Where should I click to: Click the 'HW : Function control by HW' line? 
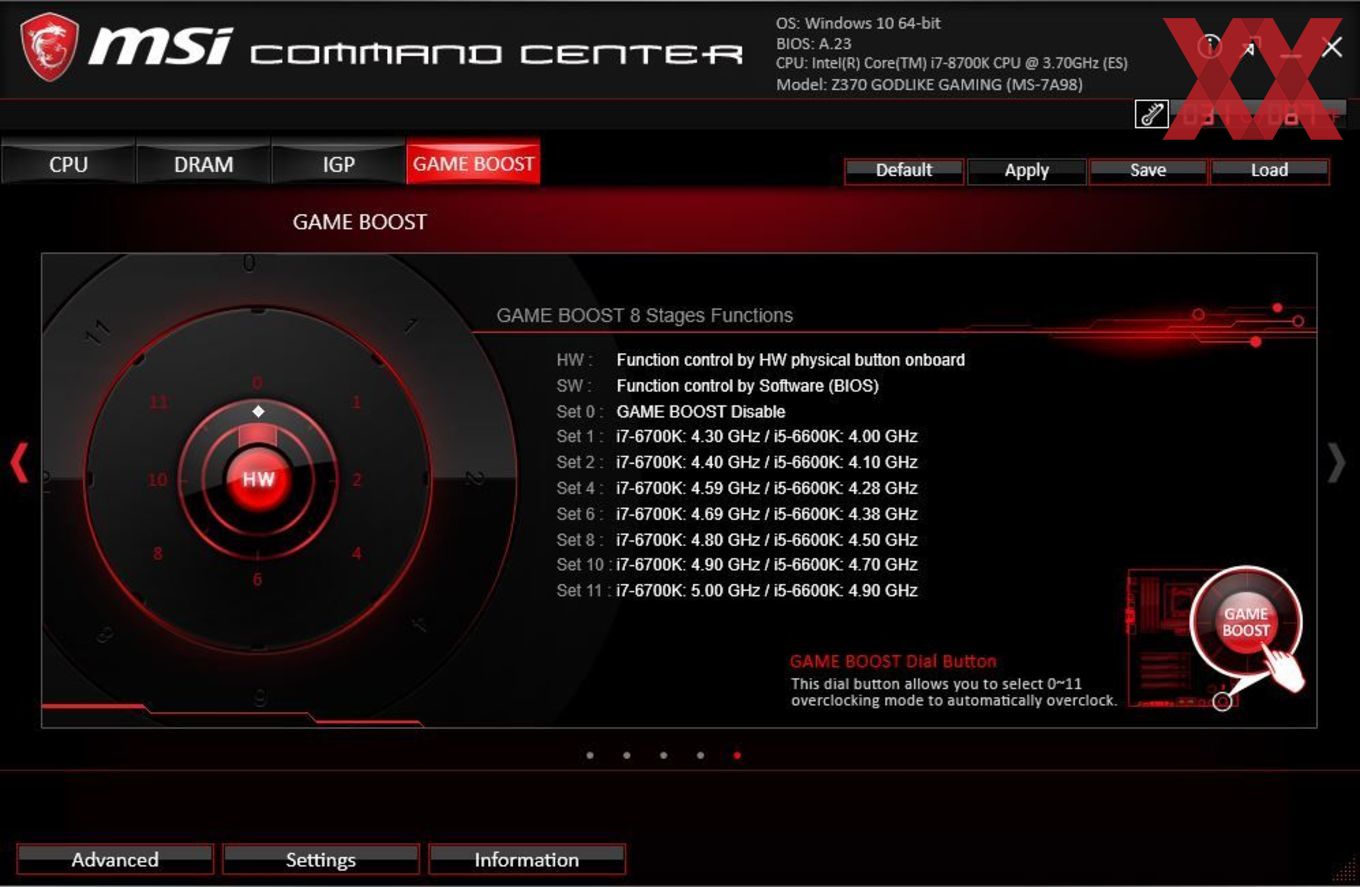(761, 360)
